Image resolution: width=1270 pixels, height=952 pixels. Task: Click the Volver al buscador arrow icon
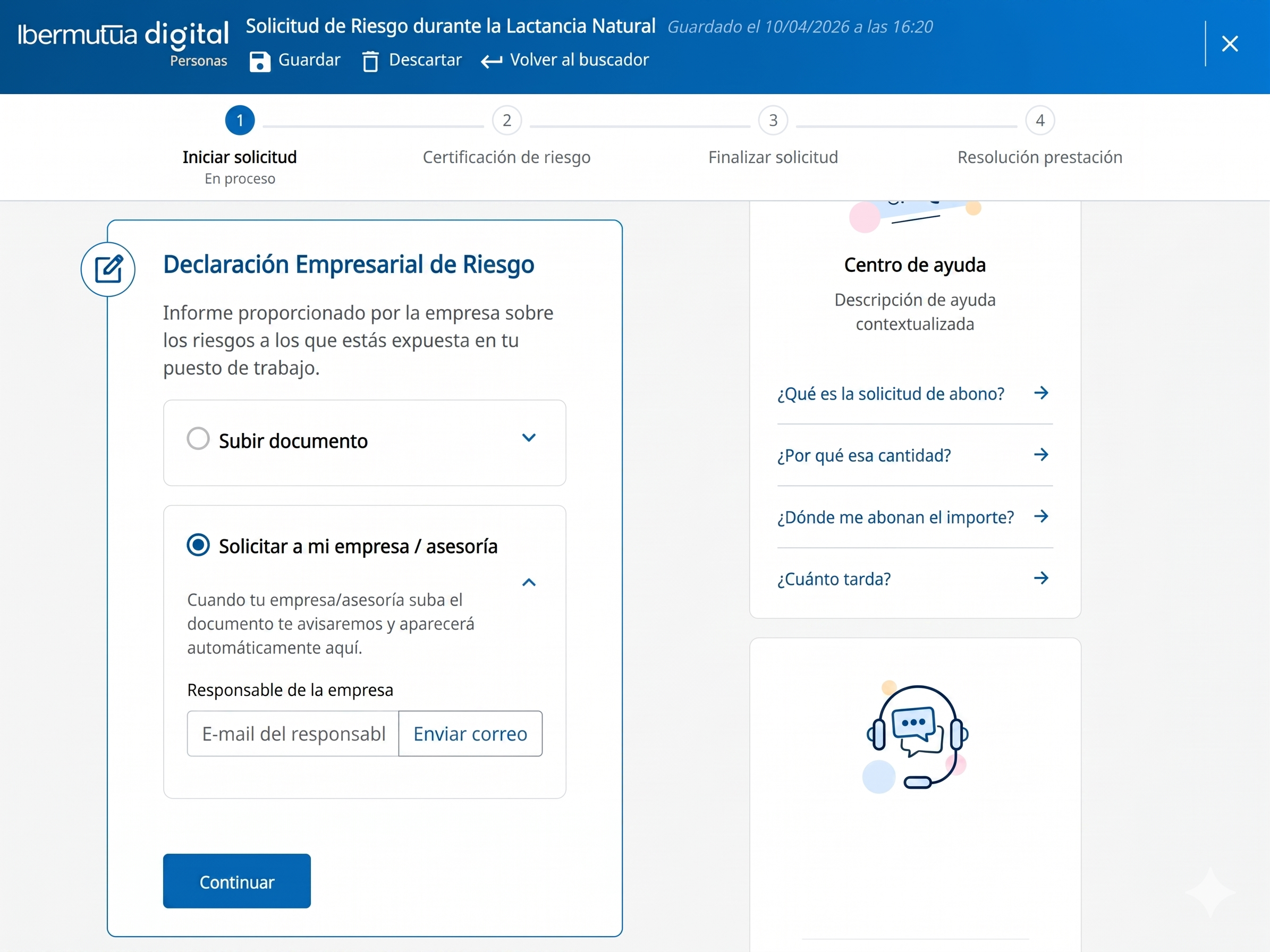tap(492, 61)
